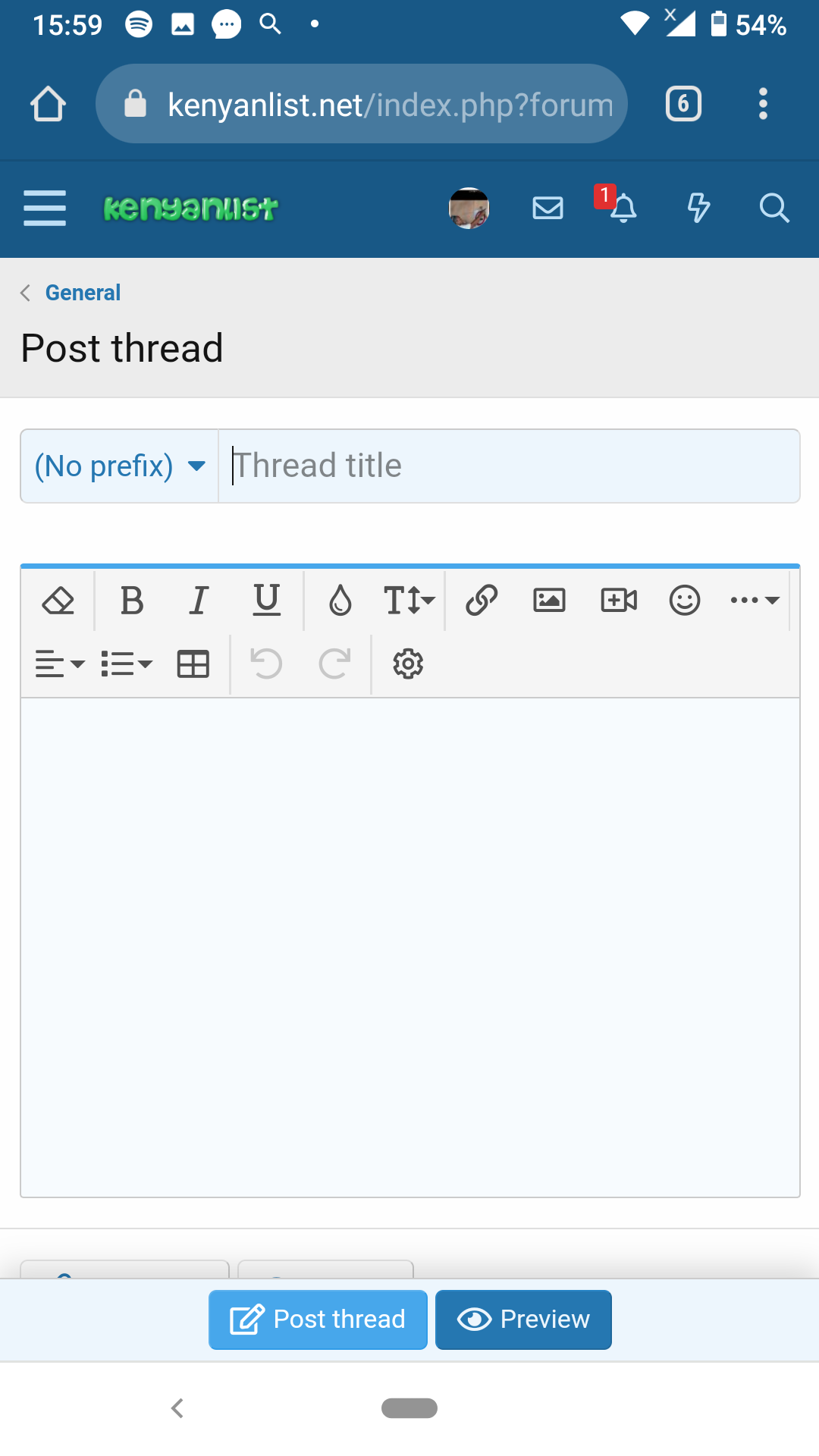Expand the more options ellipsis dropdown
This screenshot has width=819, height=1456.
pos(755,601)
